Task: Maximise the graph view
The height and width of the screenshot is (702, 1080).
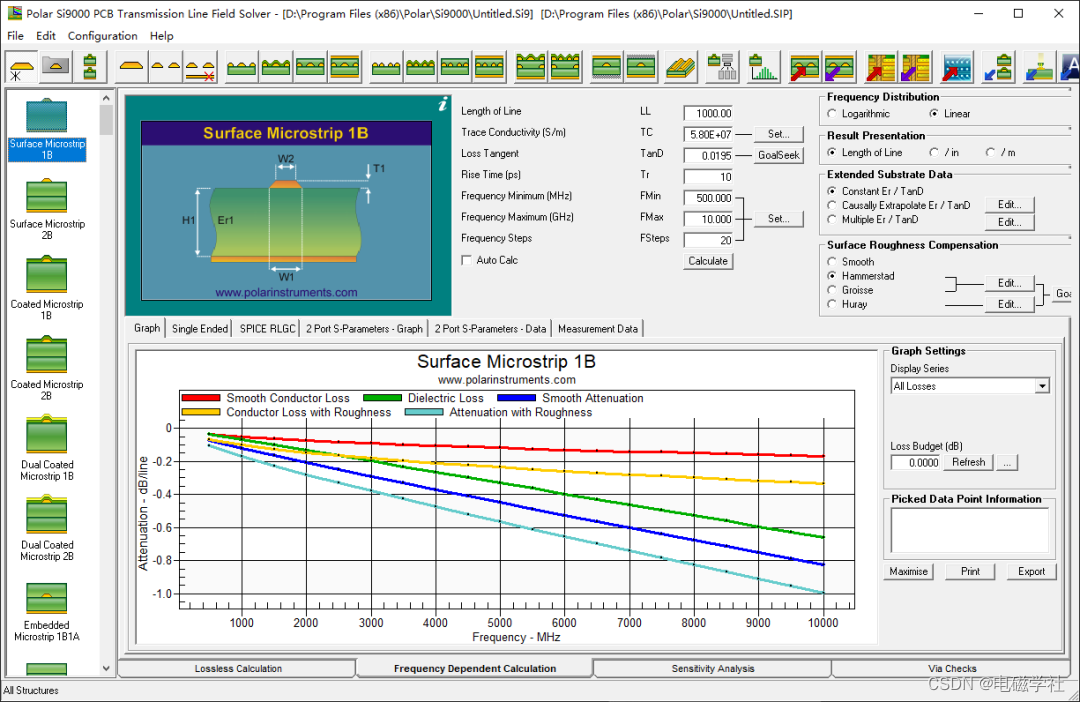Action: 908,571
